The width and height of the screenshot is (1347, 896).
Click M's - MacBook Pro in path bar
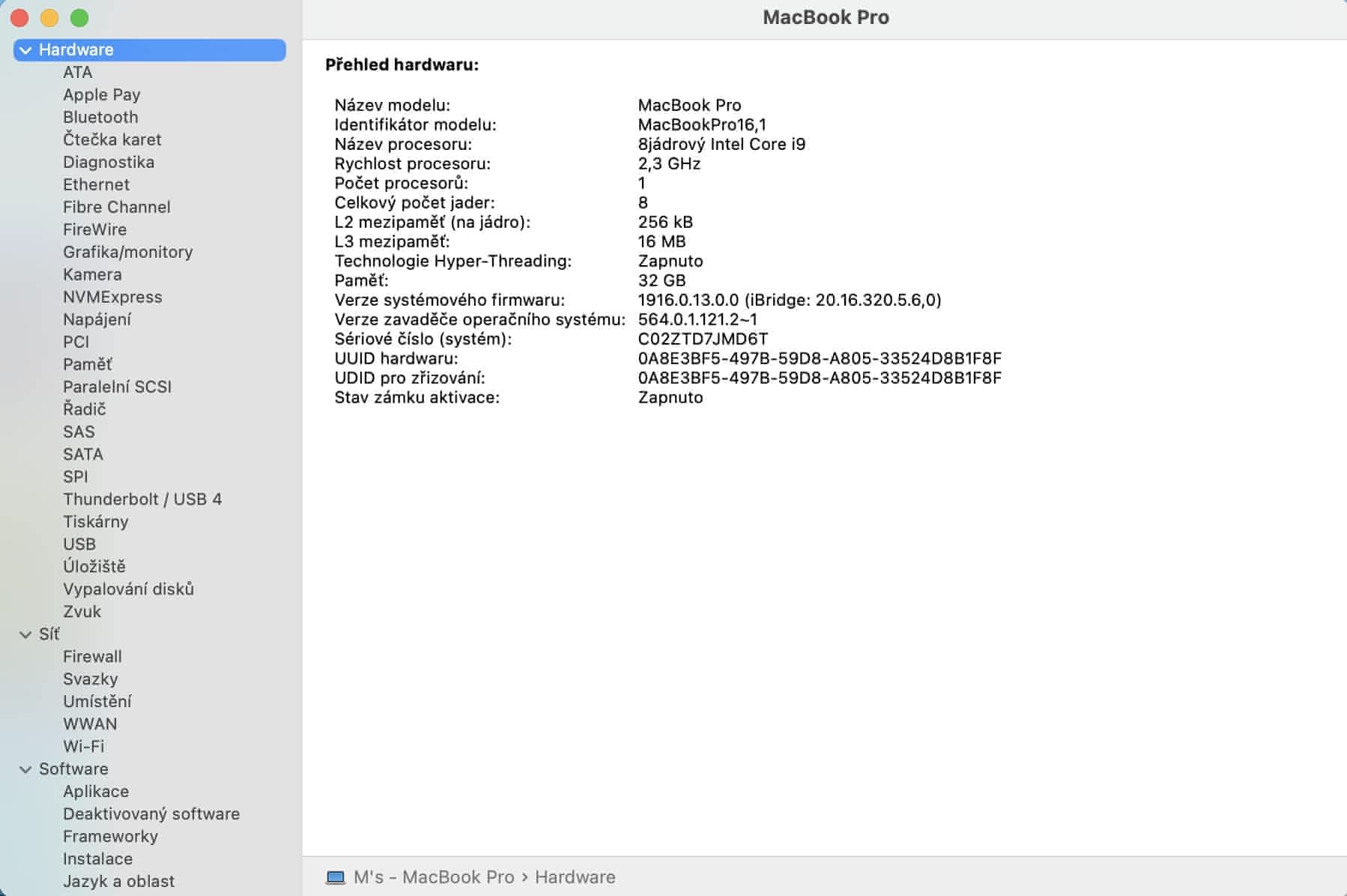(434, 877)
